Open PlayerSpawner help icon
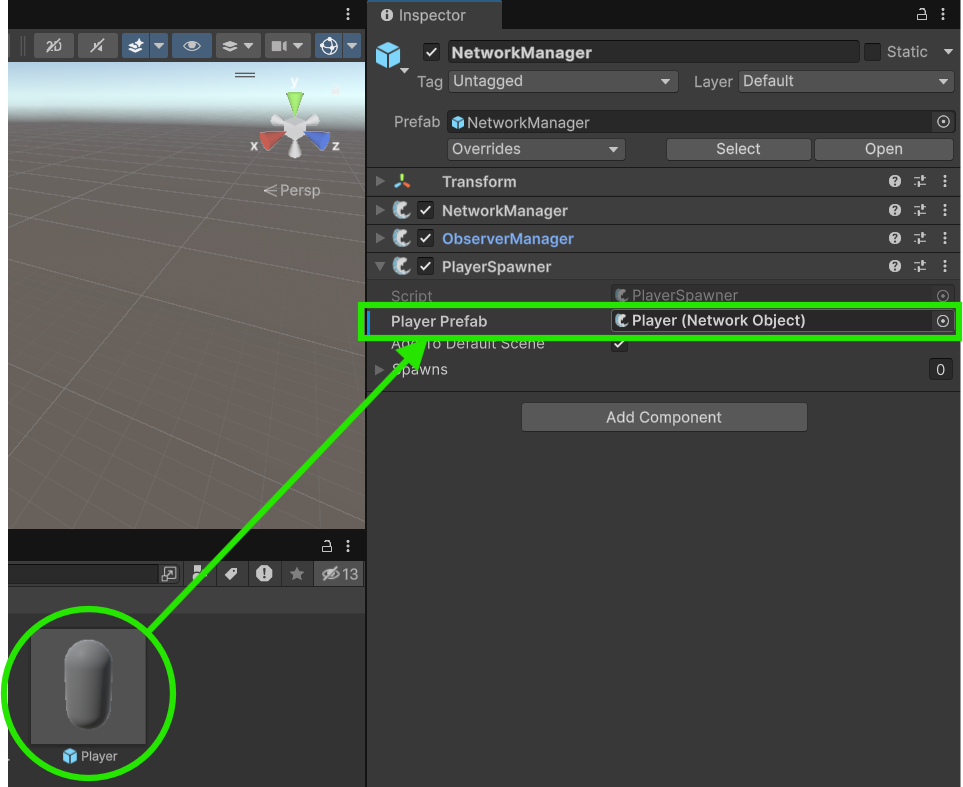963x787 pixels. pos(895,266)
